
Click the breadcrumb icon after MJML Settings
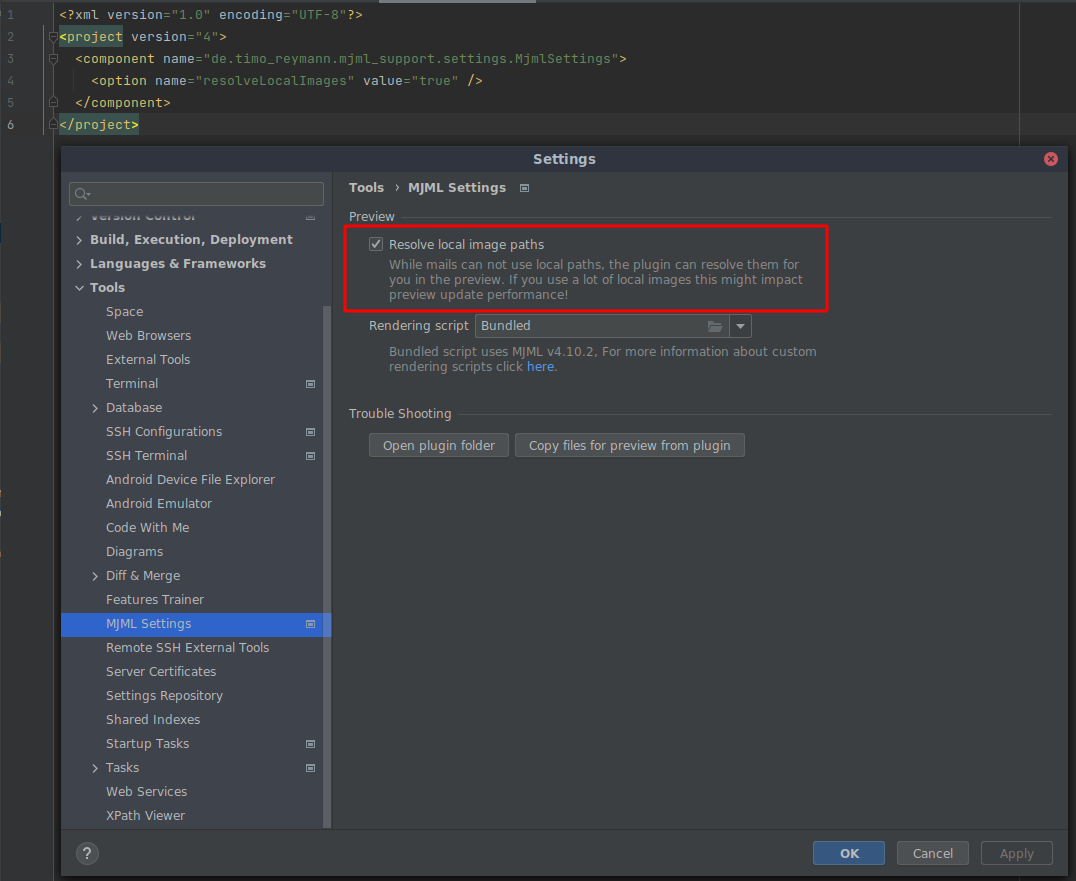(x=524, y=187)
